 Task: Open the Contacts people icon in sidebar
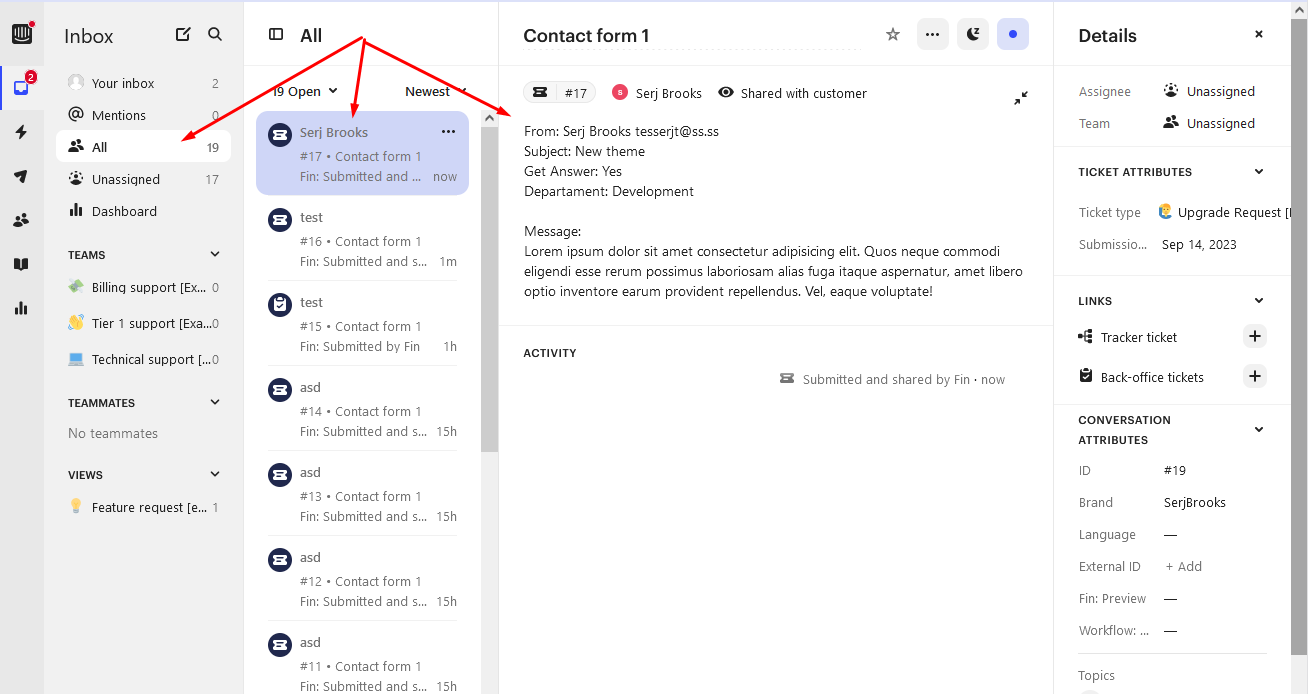coord(21,220)
